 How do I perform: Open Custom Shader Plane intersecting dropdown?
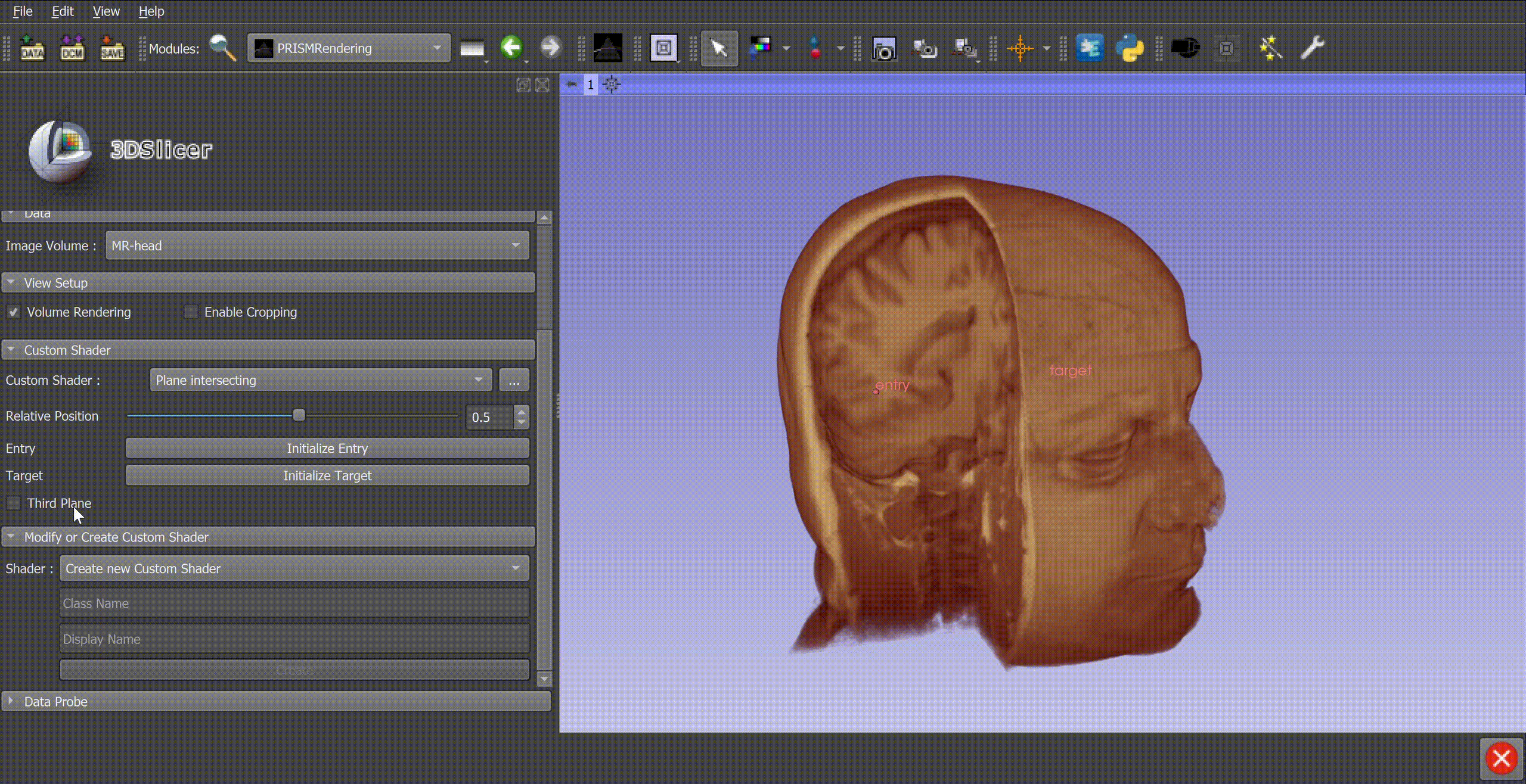pos(320,380)
